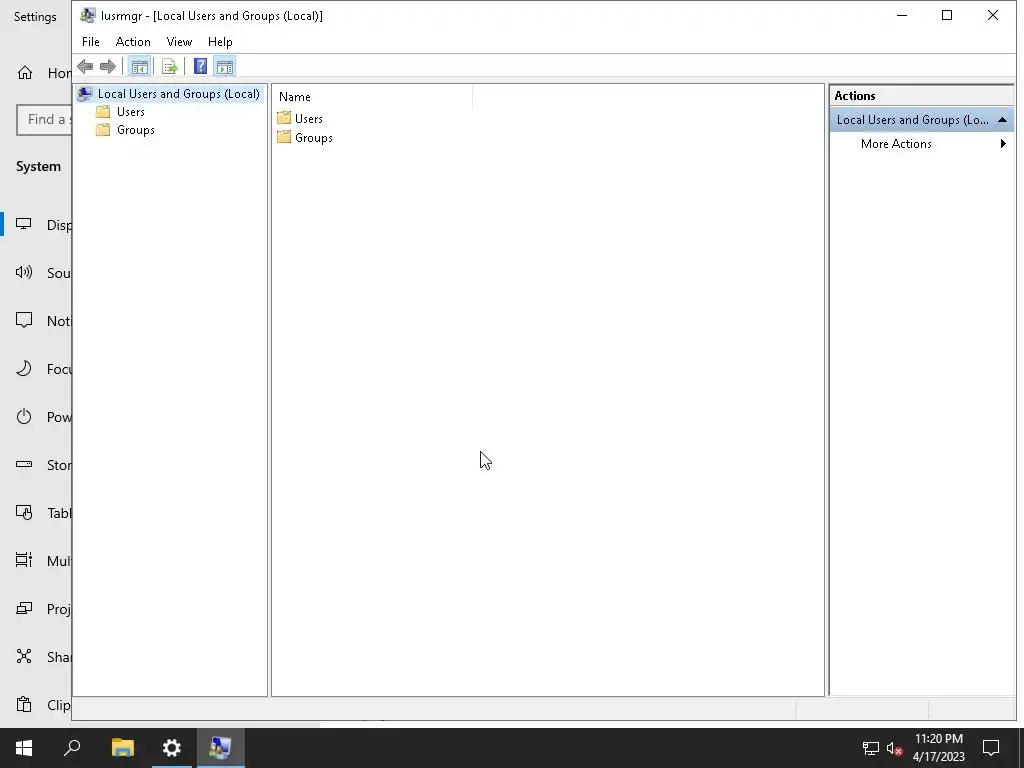1024x768 pixels.
Task: Click network icon in system tray
Action: [871, 748]
